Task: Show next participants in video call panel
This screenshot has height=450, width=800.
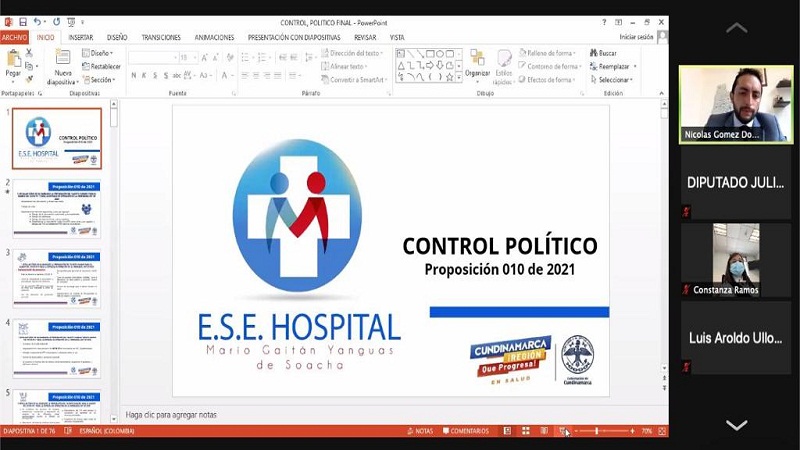Action: pos(736,425)
